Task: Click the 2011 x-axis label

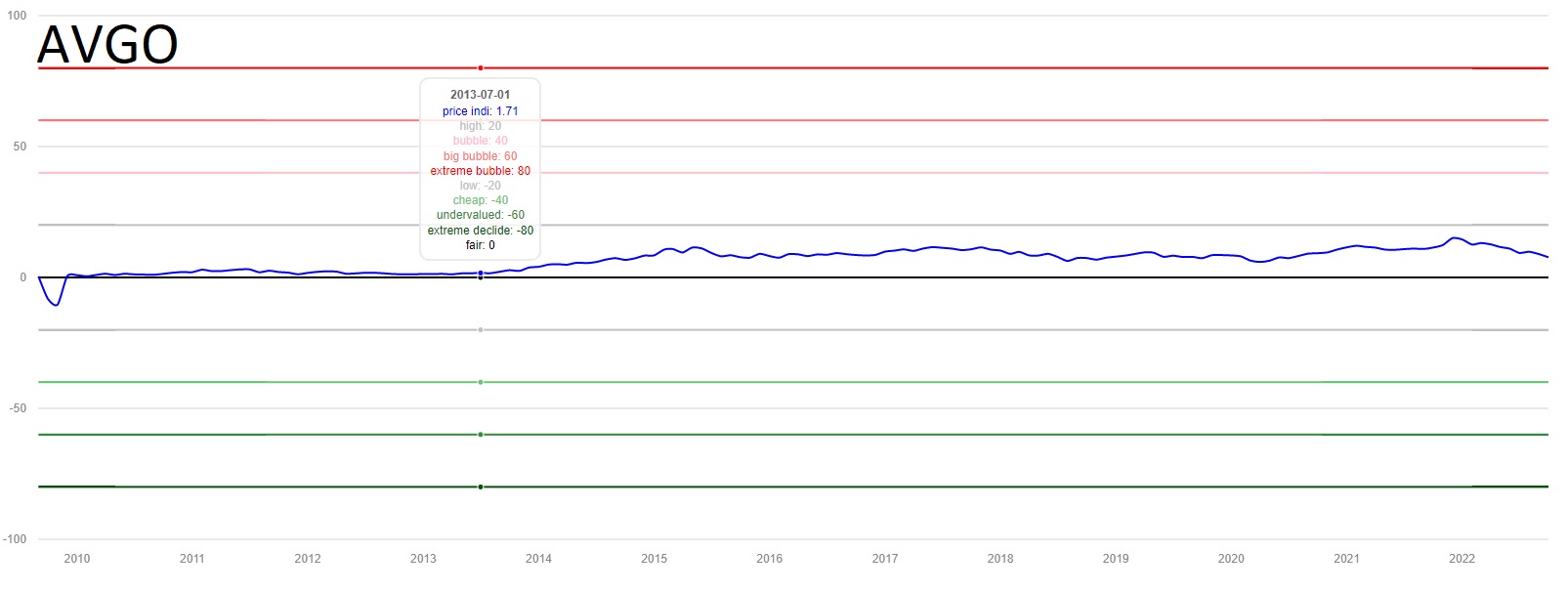Action: pos(191,559)
